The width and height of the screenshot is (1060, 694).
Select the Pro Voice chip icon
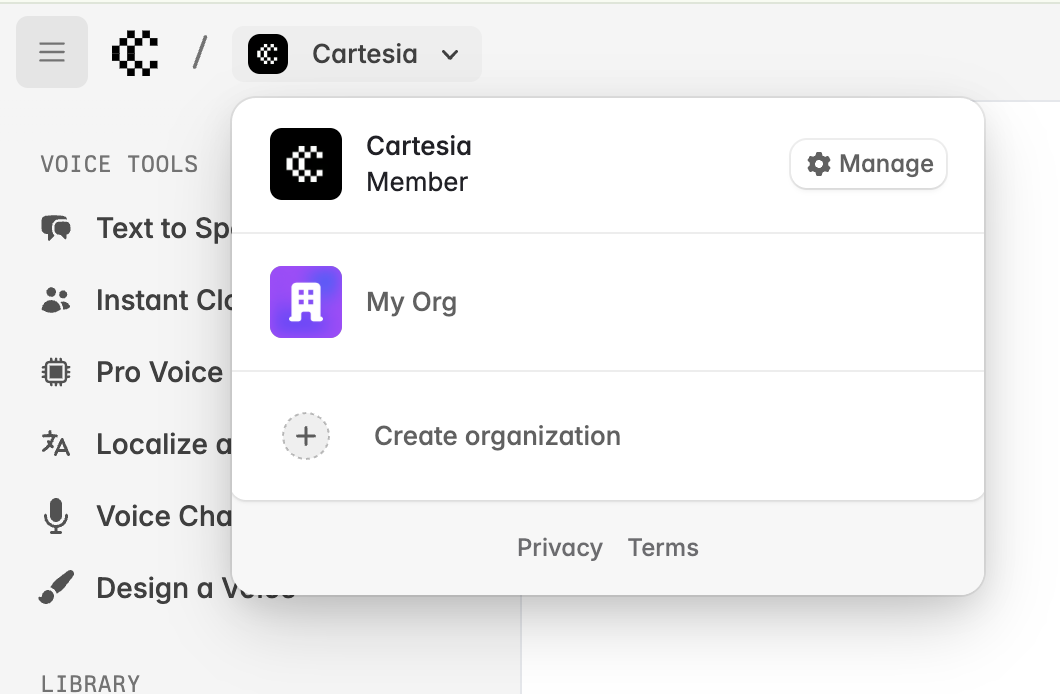(56, 372)
